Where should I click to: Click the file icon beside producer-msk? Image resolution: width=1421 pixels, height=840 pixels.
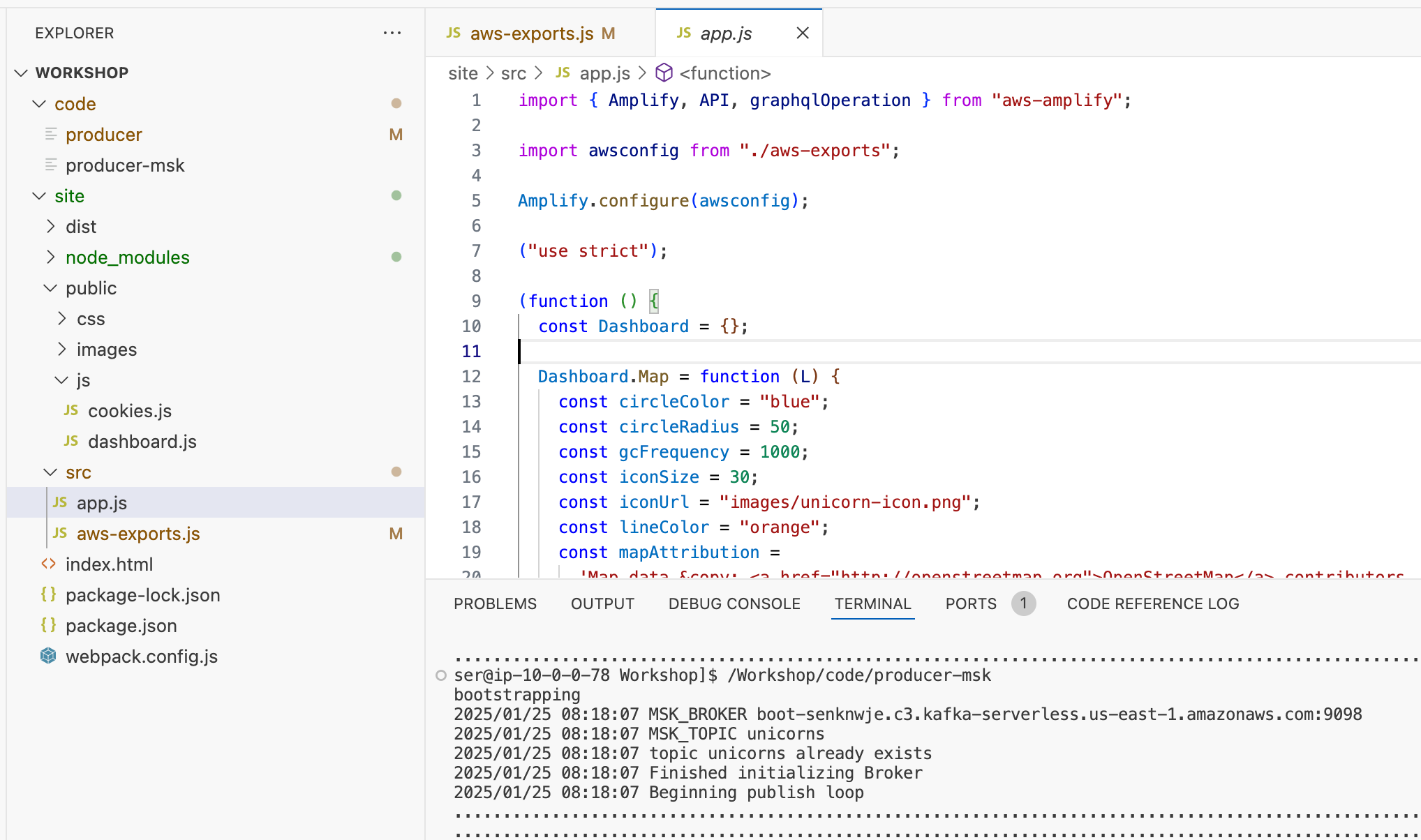(51, 165)
